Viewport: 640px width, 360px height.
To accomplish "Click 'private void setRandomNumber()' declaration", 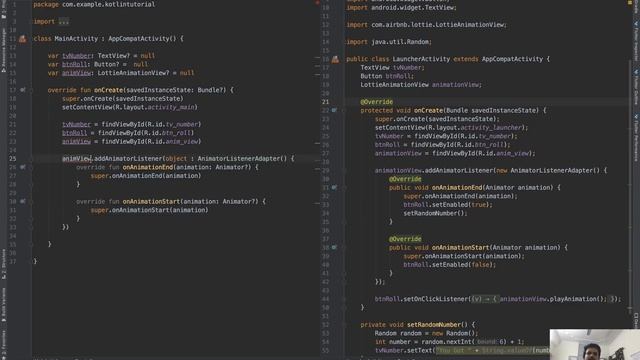I will [414, 325].
